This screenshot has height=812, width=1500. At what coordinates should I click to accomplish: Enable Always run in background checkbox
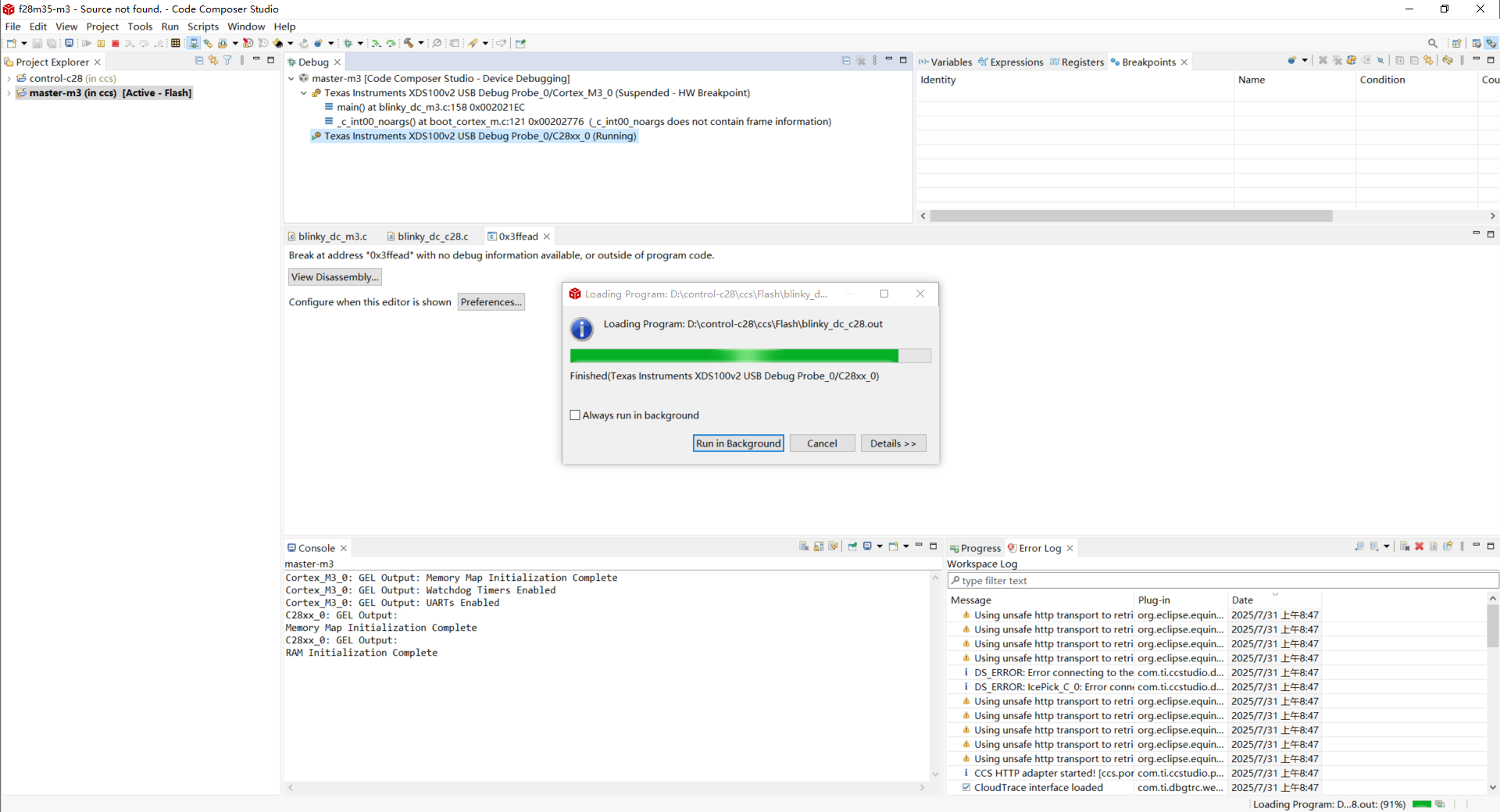point(575,415)
